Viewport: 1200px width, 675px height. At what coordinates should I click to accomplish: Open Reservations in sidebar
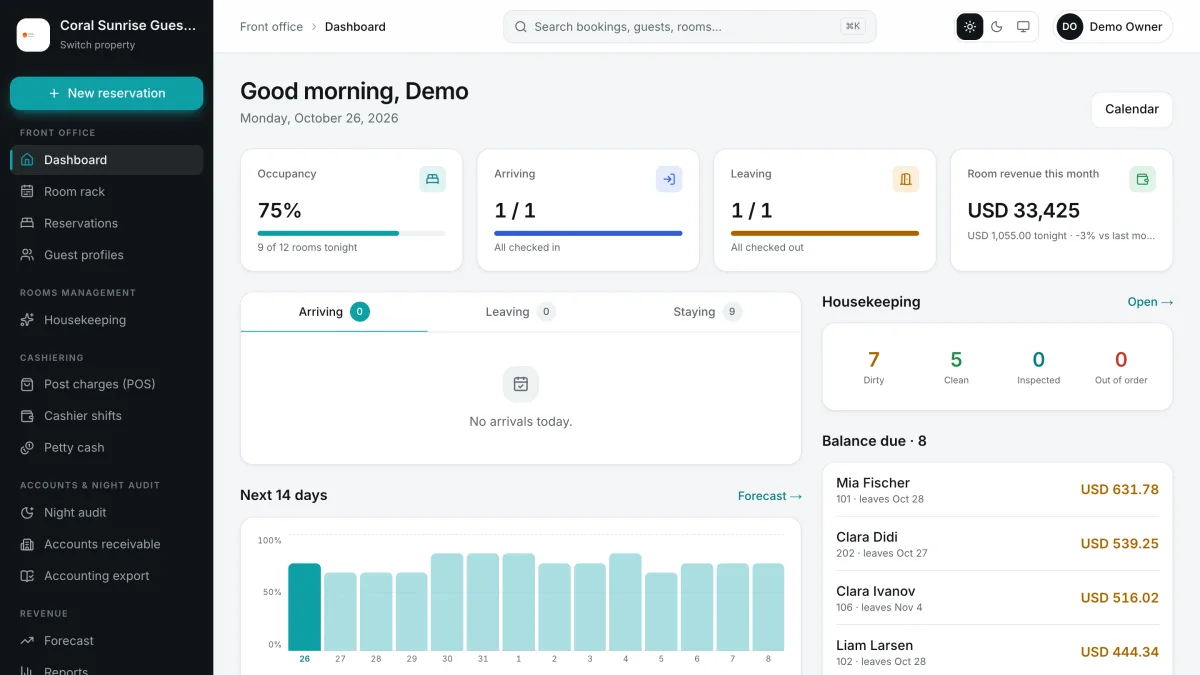[107, 223]
